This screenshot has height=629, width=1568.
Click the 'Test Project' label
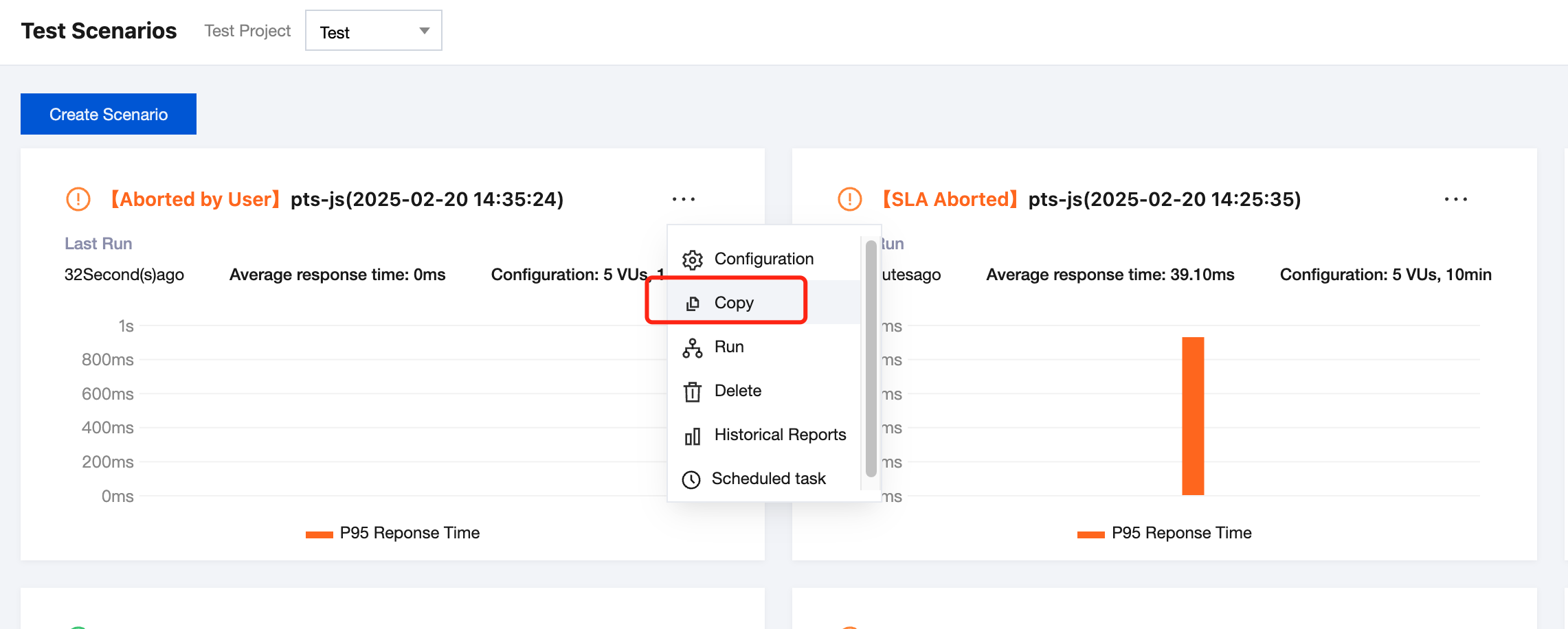[x=247, y=31]
